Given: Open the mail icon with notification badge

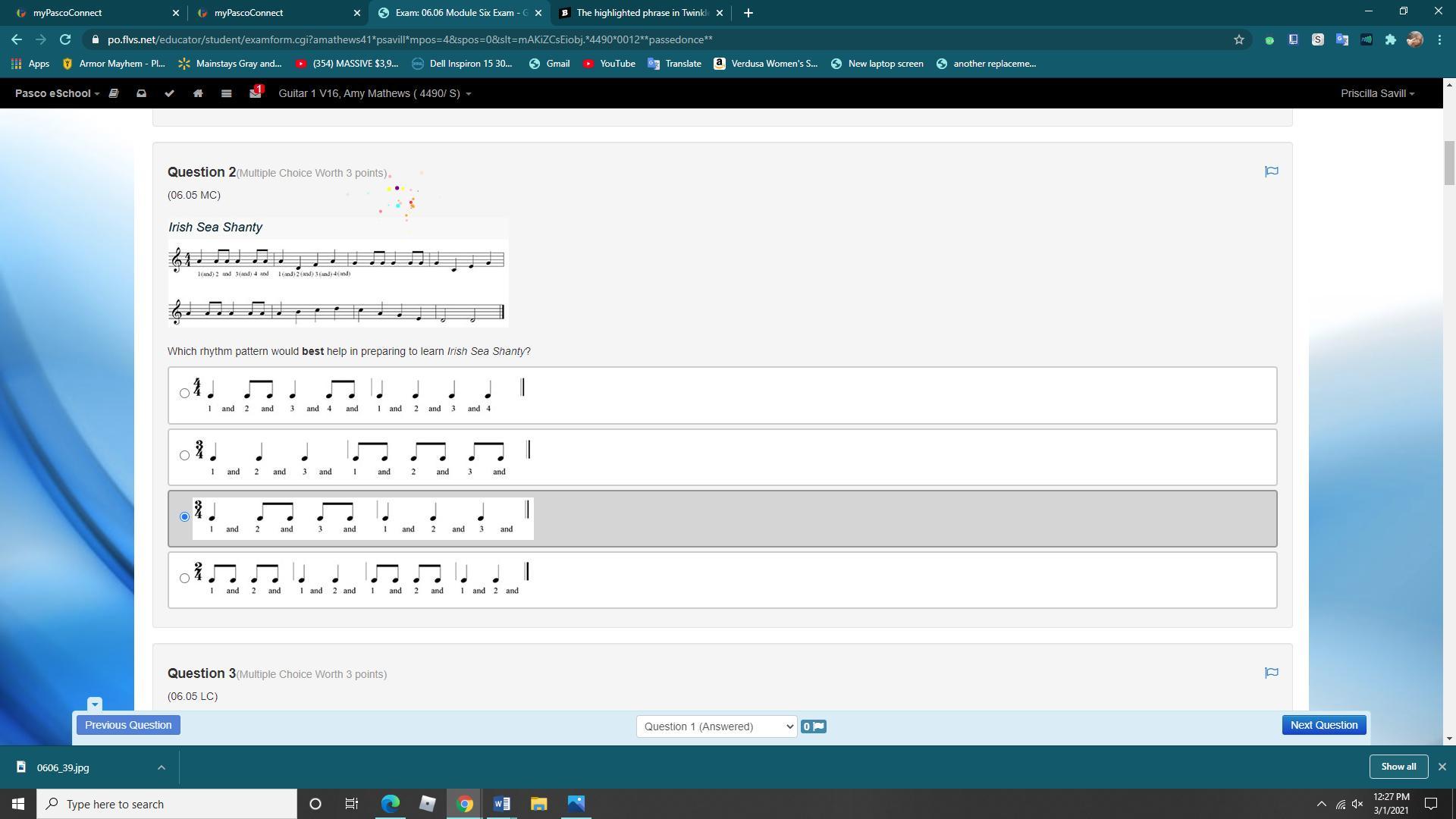Looking at the screenshot, I should coord(255,93).
